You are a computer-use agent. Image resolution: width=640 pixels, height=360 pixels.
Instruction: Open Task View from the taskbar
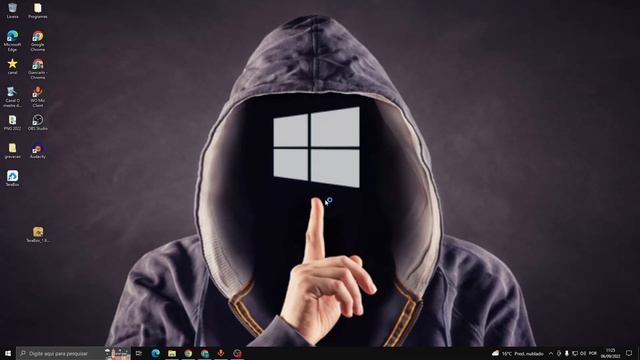pos(139,353)
